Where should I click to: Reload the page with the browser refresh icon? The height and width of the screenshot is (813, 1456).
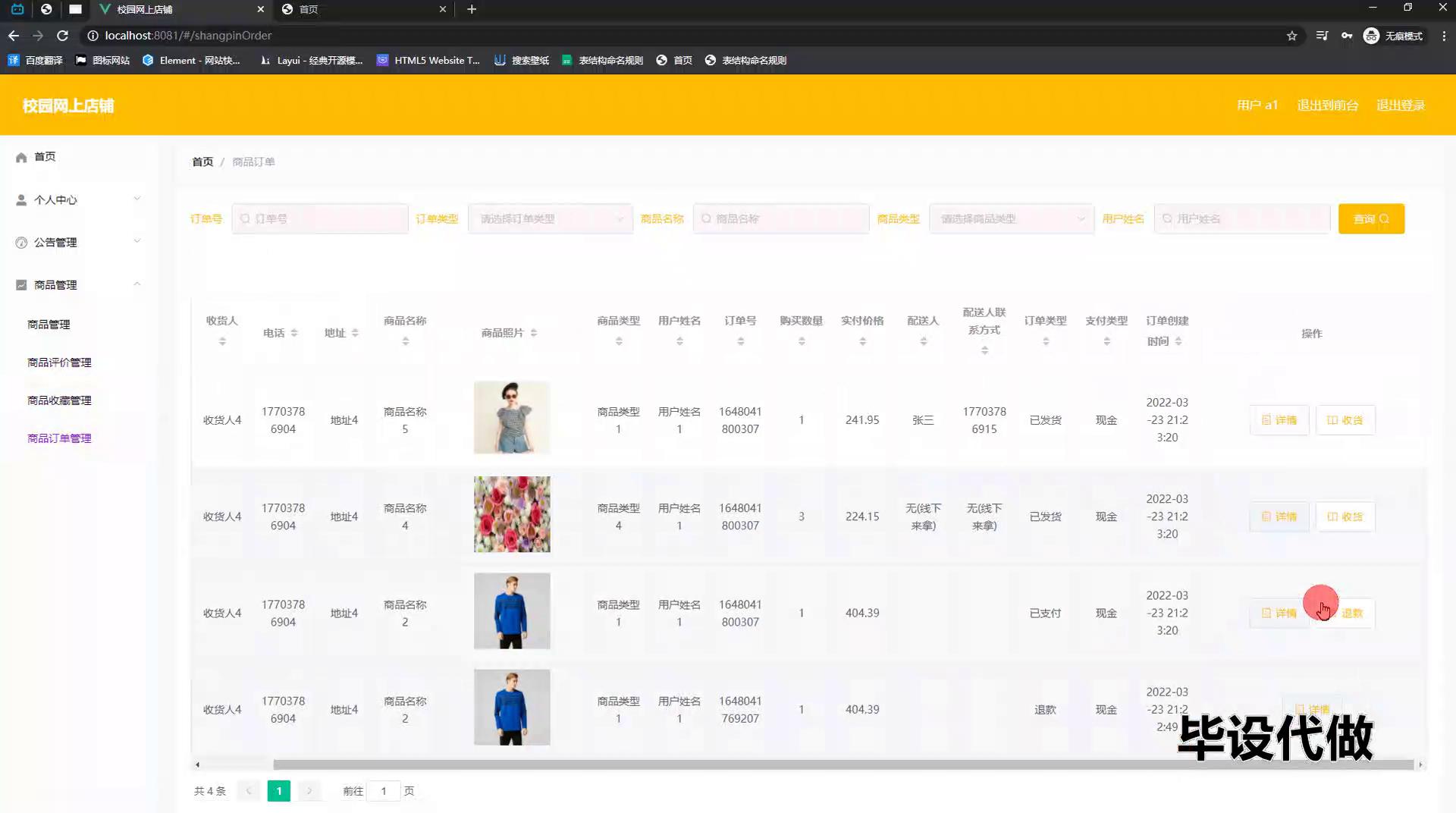coord(63,36)
